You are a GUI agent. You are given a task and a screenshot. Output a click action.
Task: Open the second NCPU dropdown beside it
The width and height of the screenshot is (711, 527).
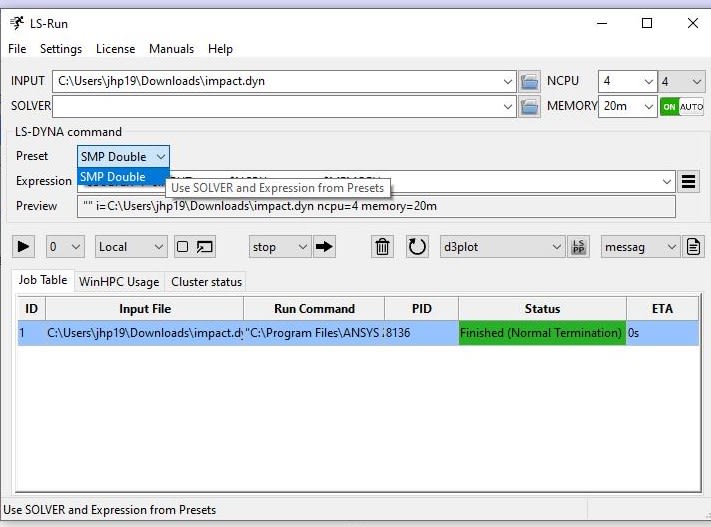682,82
